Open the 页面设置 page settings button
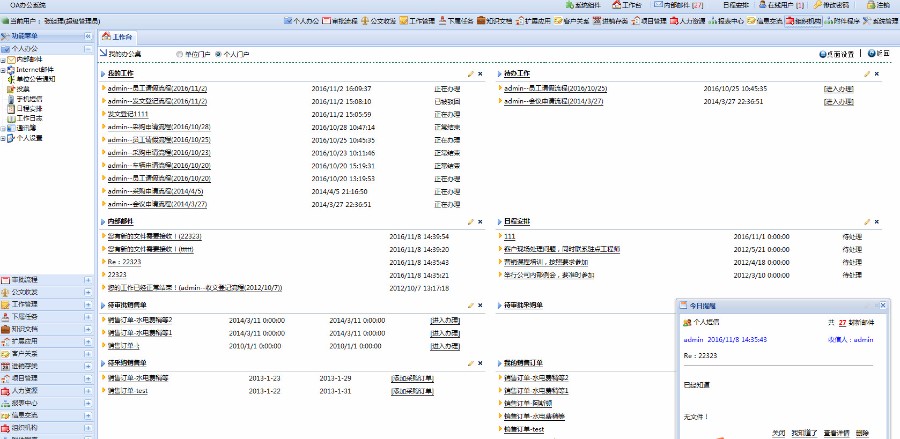 pos(837,54)
